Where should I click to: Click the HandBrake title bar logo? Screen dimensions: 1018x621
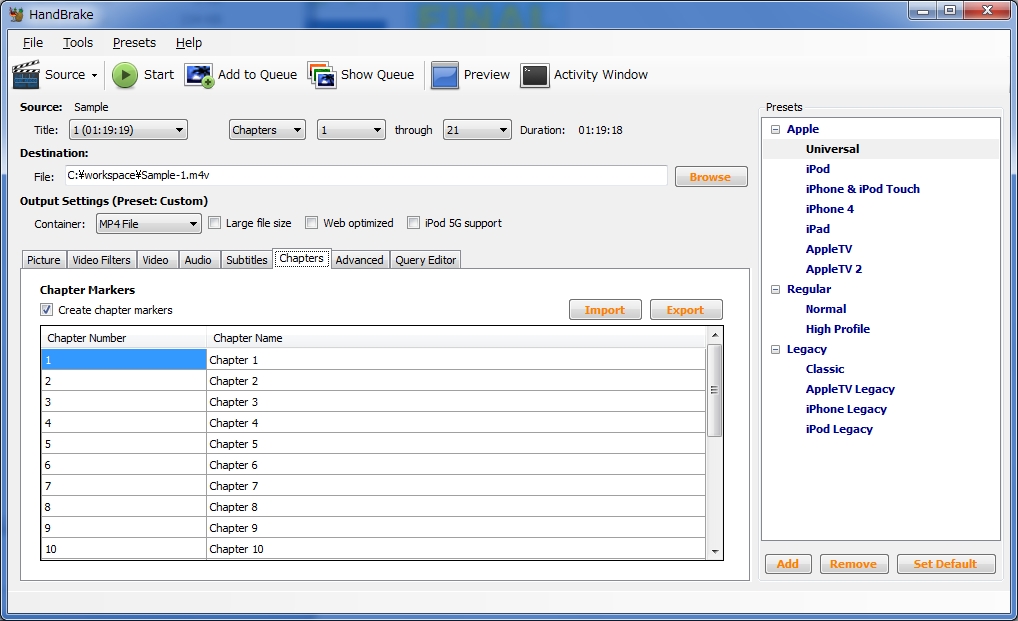pyautogui.click(x=16, y=14)
